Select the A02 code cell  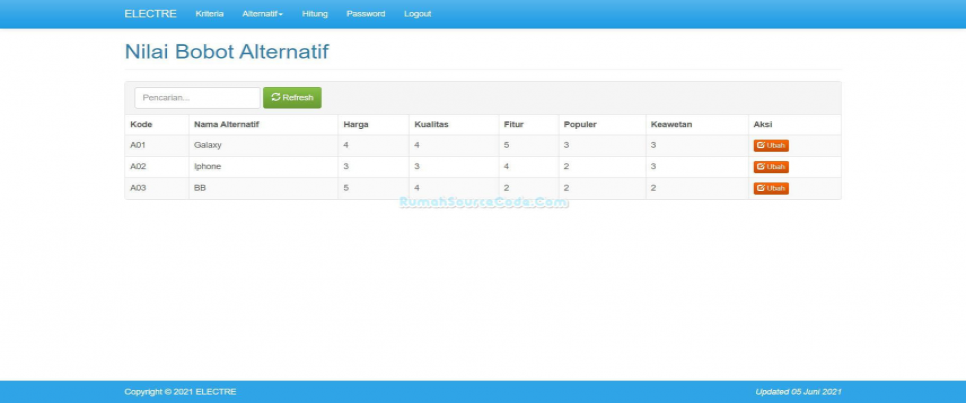[138, 166]
